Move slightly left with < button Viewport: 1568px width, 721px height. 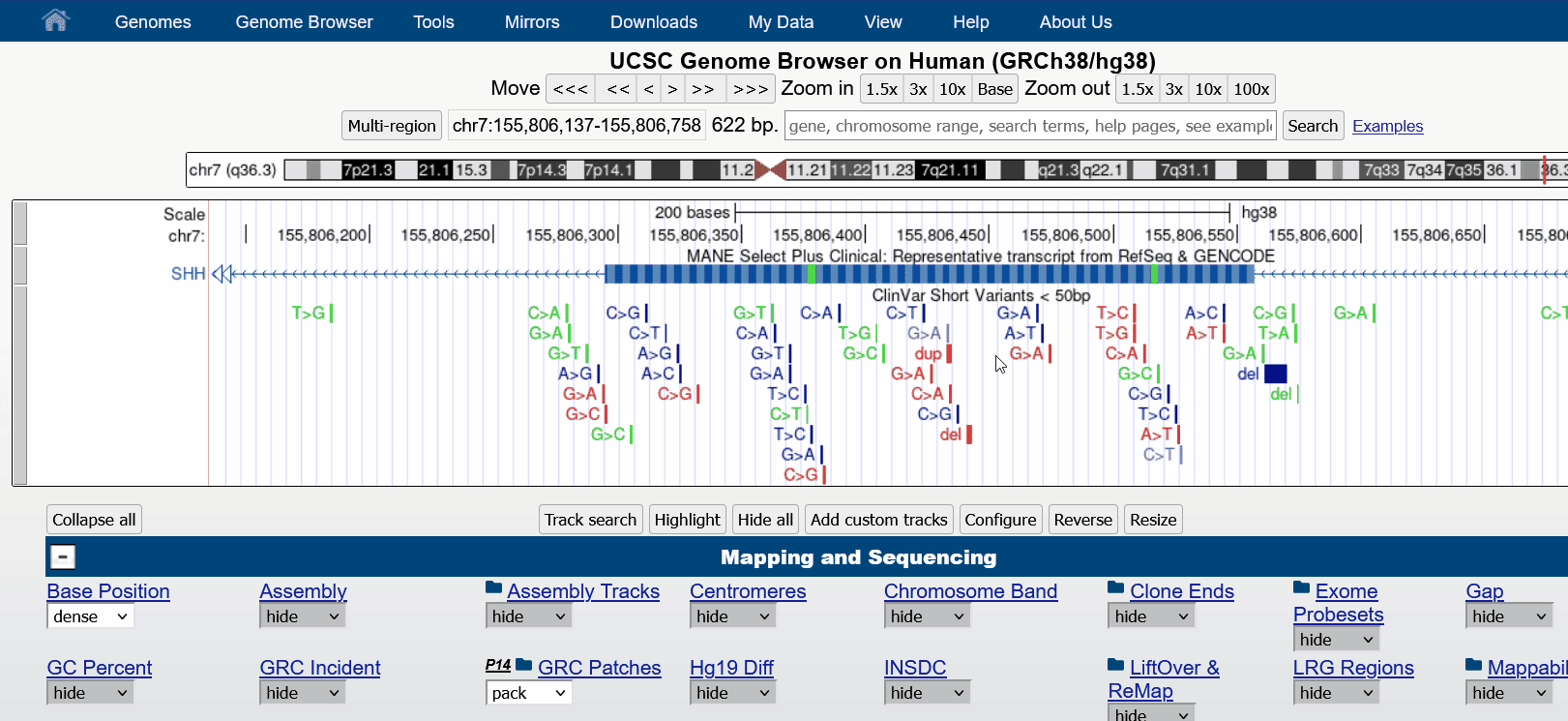point(648,89)
